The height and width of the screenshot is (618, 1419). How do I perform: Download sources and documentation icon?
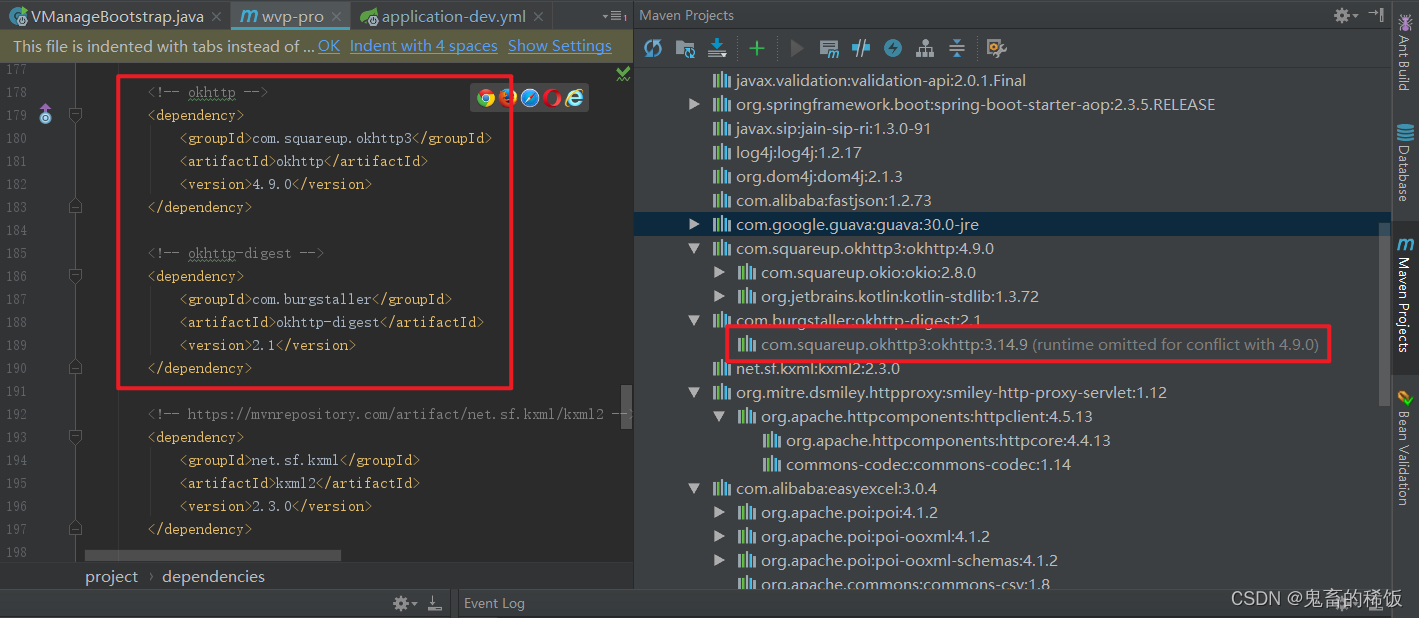pos(717,48)
